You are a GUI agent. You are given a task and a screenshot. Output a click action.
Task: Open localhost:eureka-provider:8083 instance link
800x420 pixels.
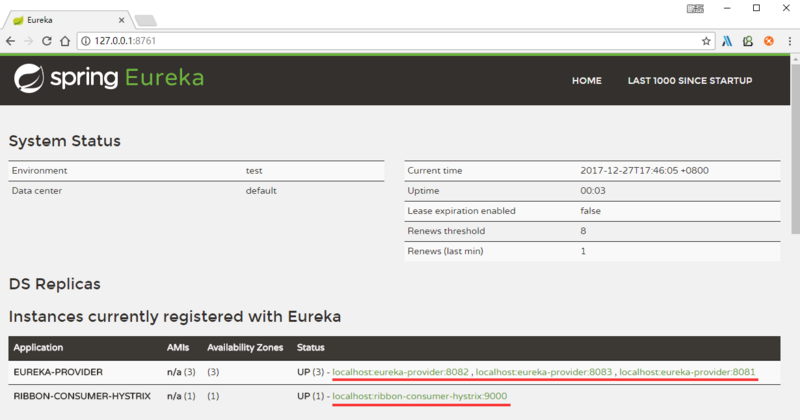[544, 372]
